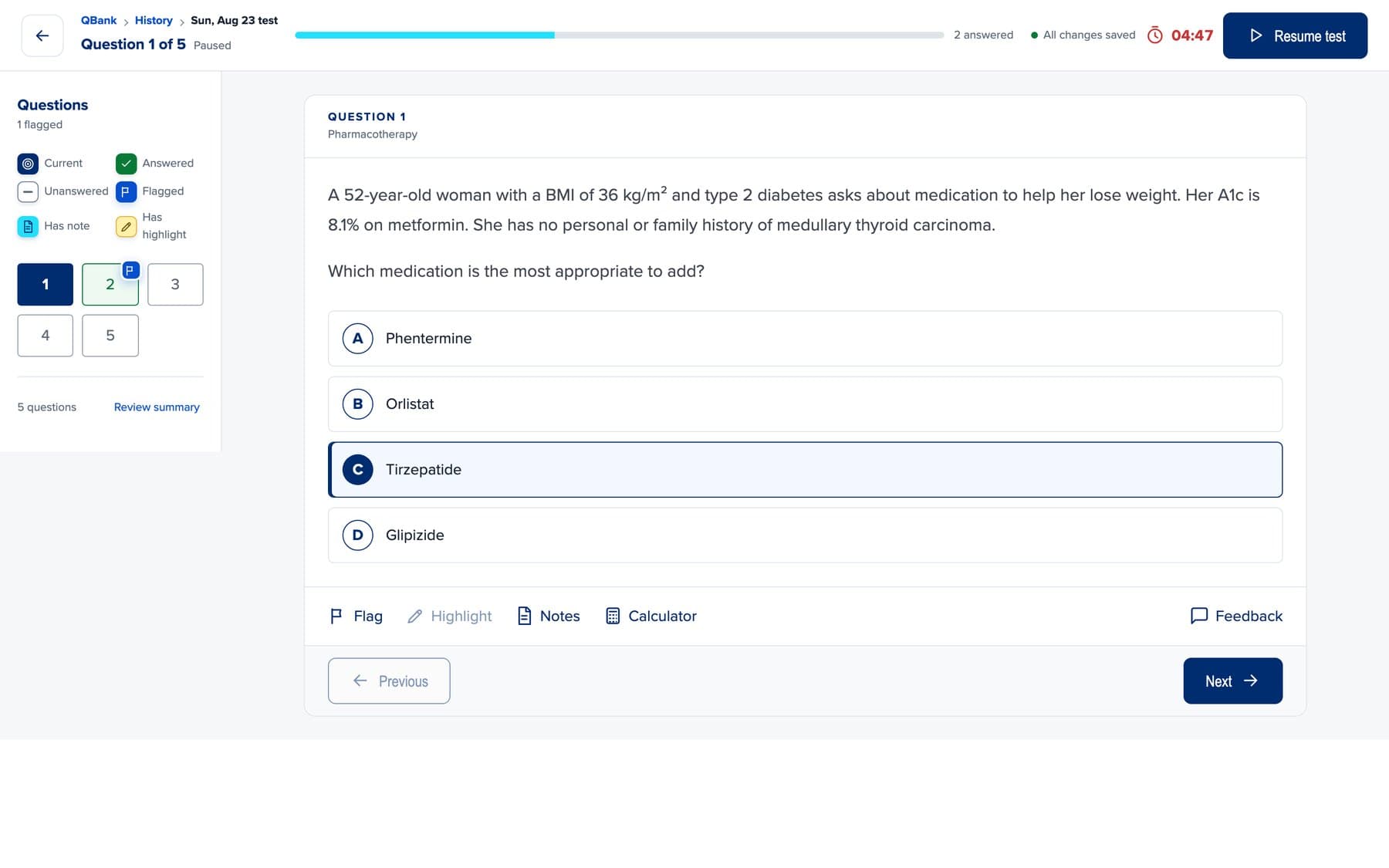1389x868 pixels.
Task: Open Notes for this question
Action: [x=548, y=616]
